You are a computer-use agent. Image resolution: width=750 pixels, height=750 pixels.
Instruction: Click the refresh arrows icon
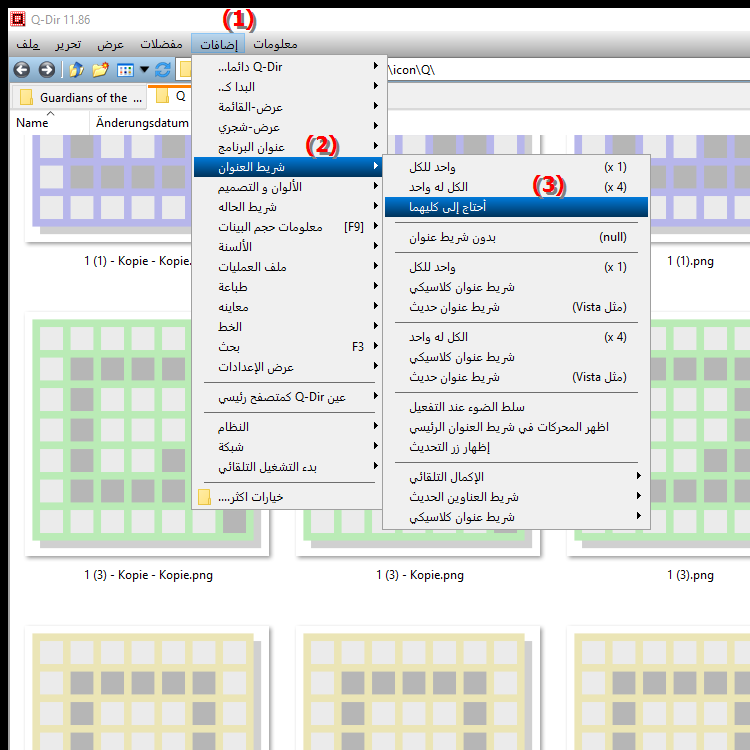pyautogui.click(x=163, y=70)
